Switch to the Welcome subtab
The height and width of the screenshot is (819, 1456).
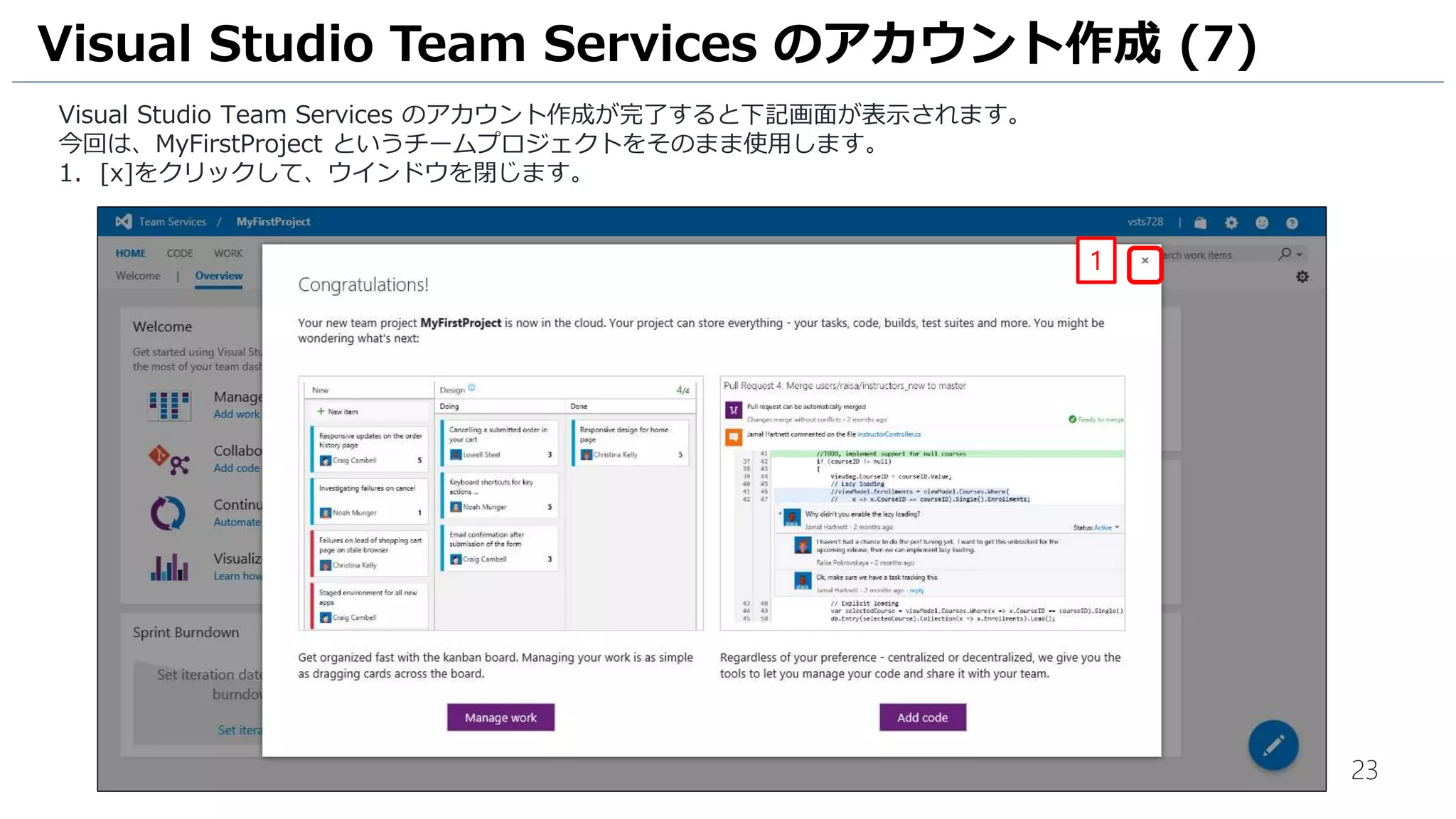[x=138, y=276]
